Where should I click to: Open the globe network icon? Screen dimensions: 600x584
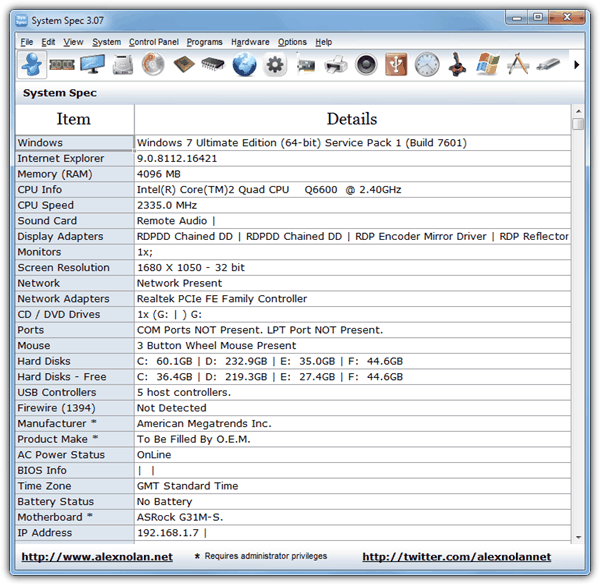tap(245, 64)
